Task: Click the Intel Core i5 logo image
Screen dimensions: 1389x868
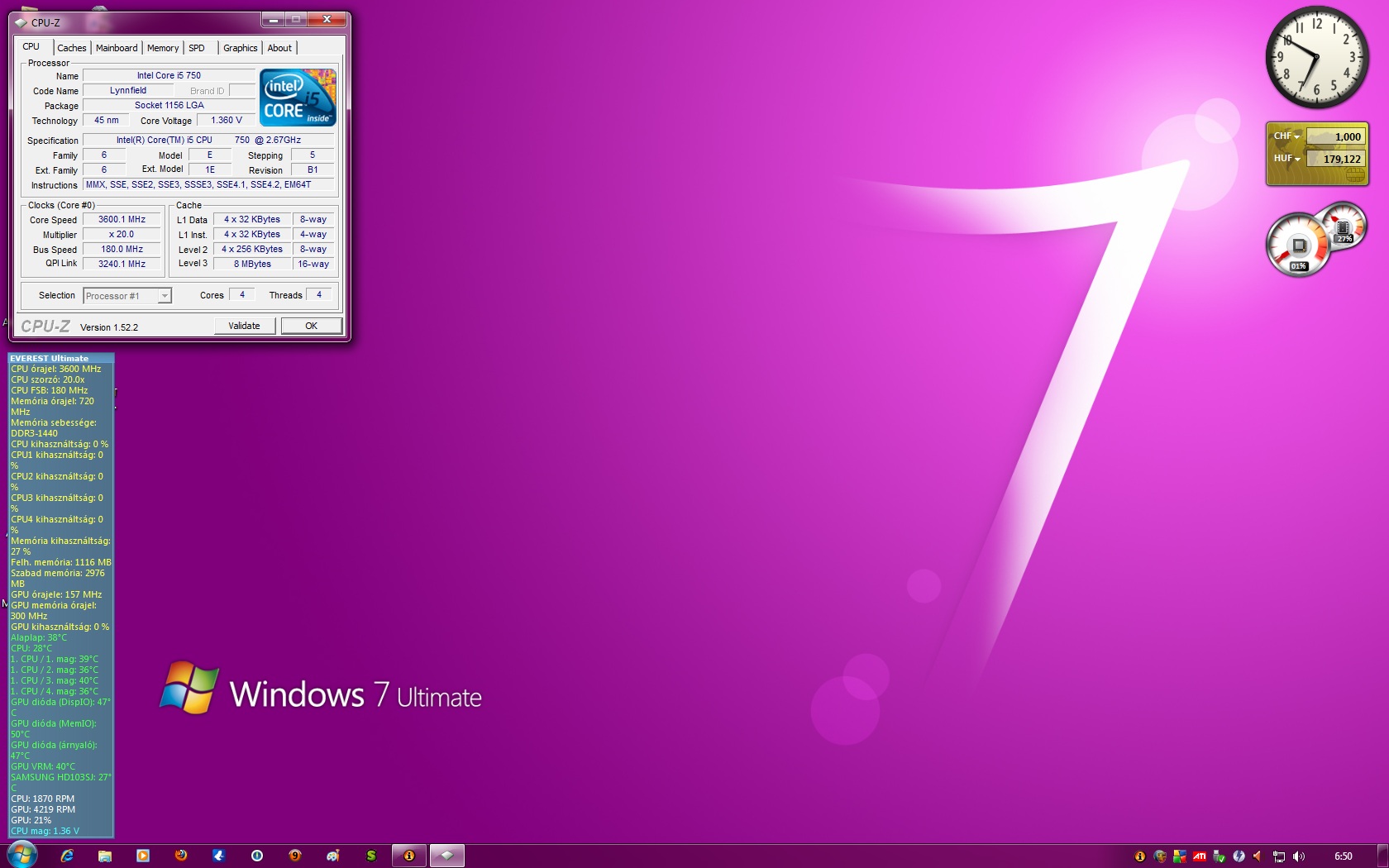Action: click(x=298, y=98)
